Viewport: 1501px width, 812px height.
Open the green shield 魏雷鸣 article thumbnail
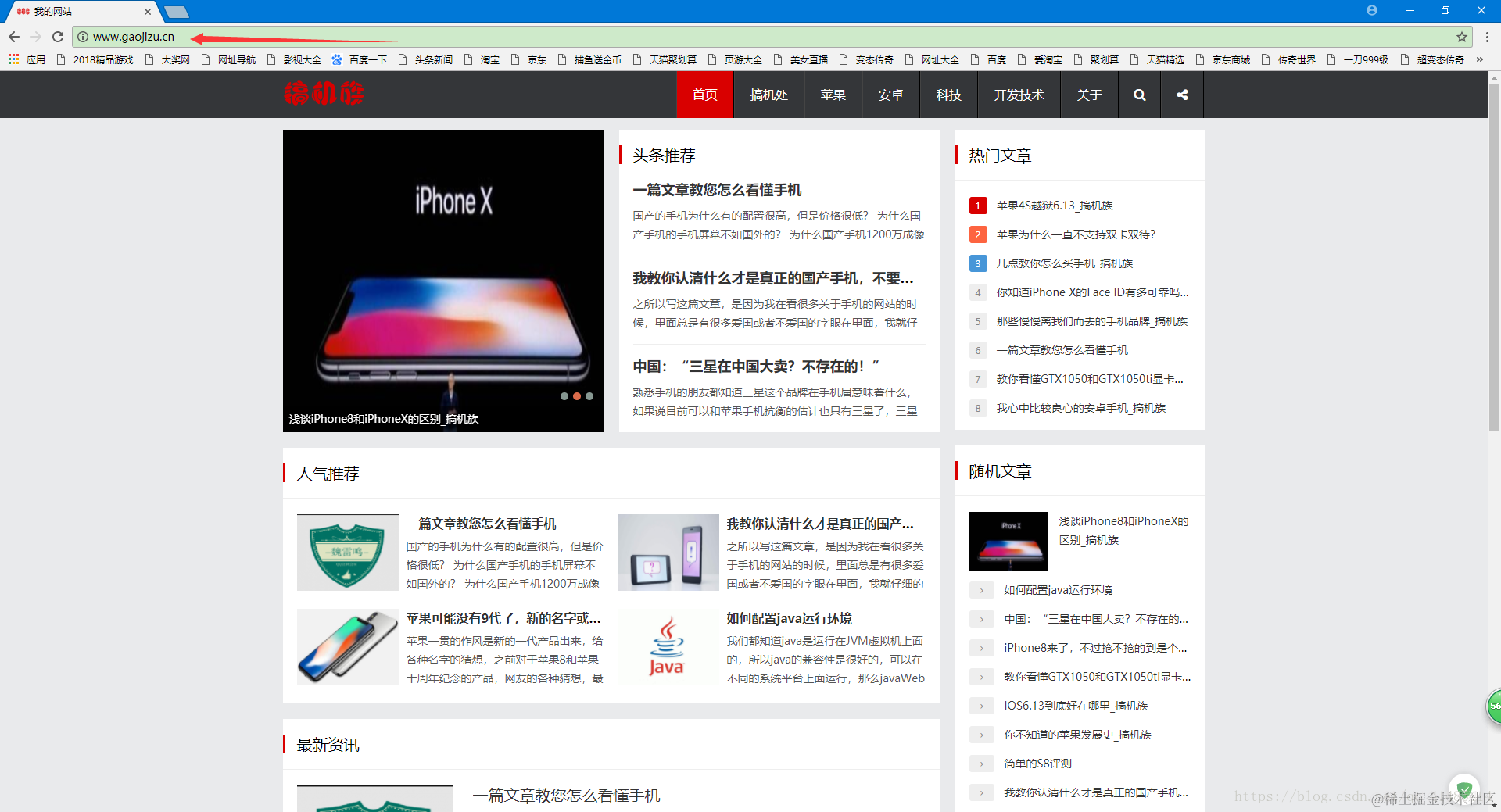click(x=348, y=553)
